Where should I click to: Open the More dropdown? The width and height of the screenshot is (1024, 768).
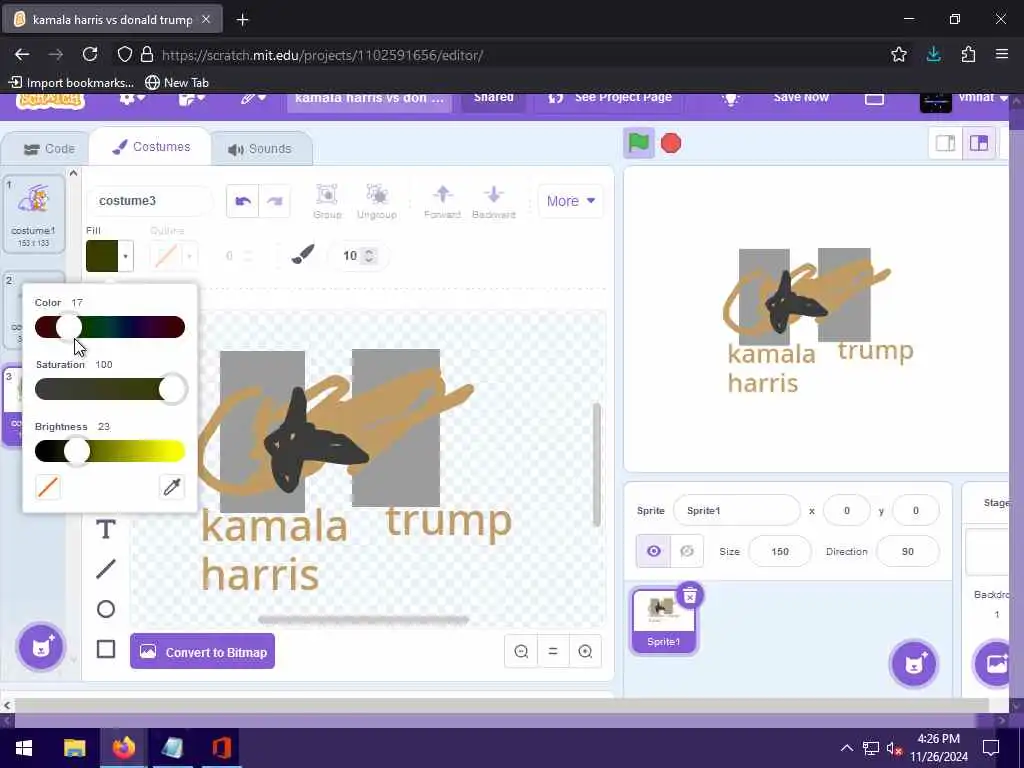click(x=570, y=201)
